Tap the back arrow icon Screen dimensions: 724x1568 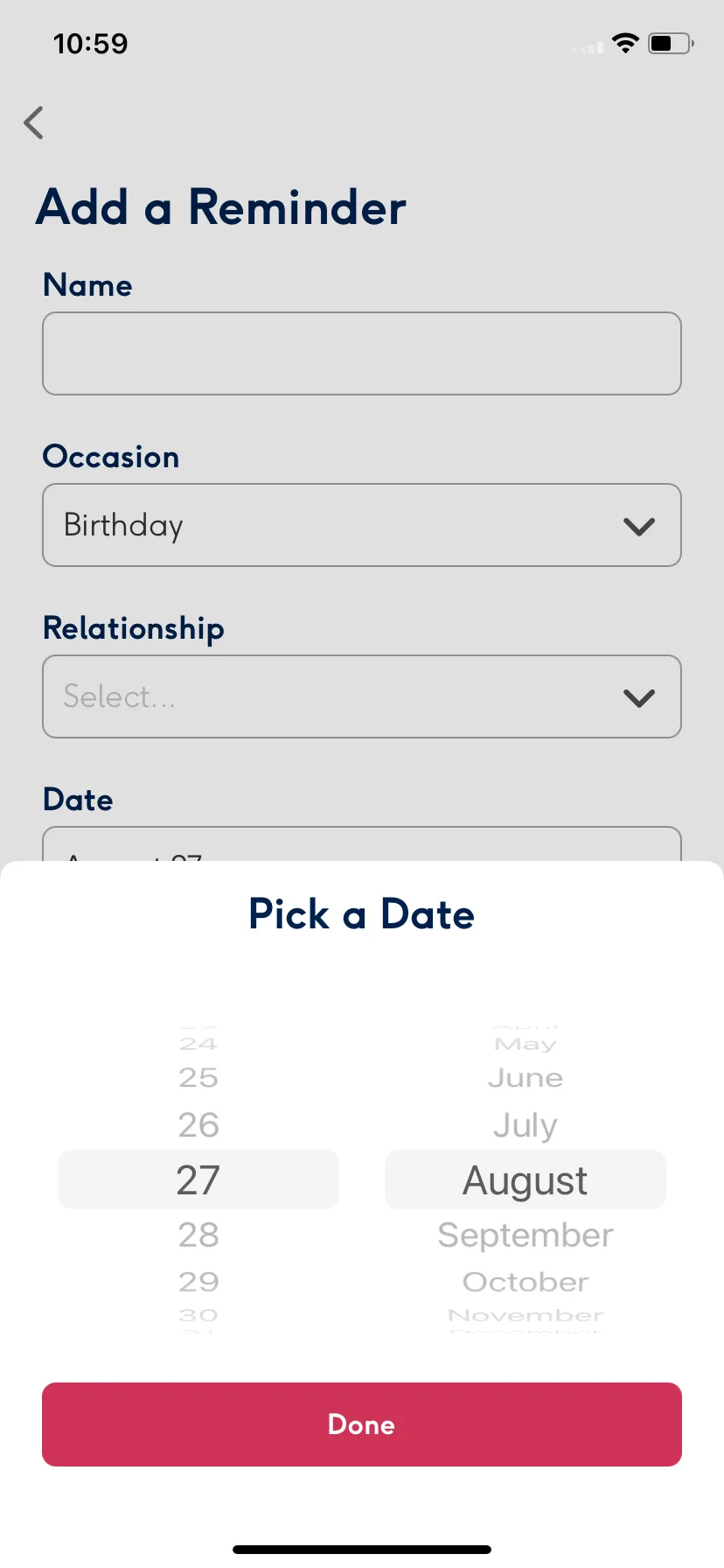coord(34,122)
